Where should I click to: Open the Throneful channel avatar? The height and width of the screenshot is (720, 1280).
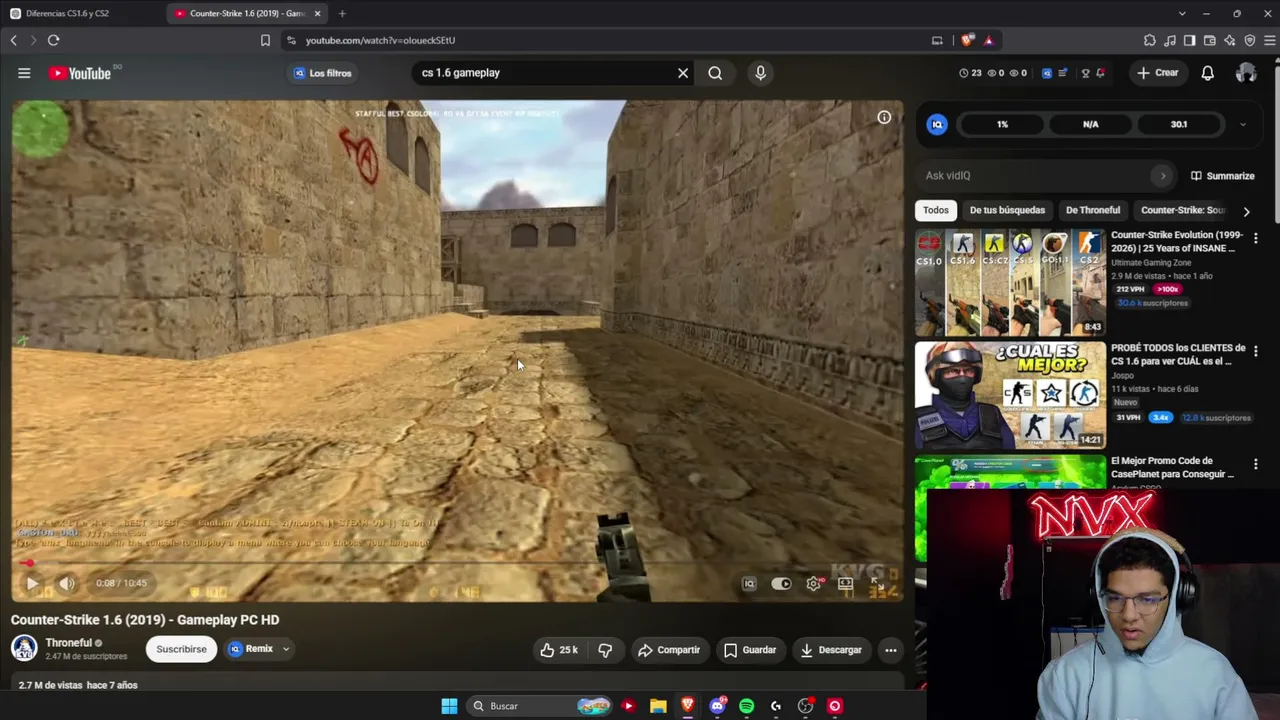[24, 649]
